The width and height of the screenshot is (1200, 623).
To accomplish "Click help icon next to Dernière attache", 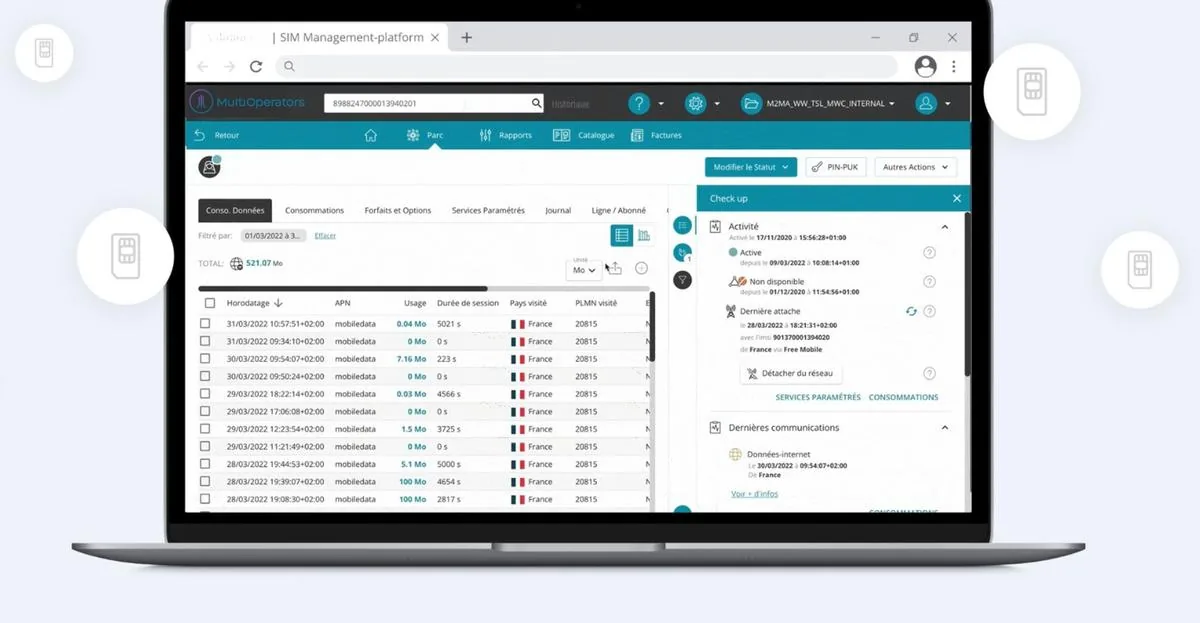I will [929, 311].
